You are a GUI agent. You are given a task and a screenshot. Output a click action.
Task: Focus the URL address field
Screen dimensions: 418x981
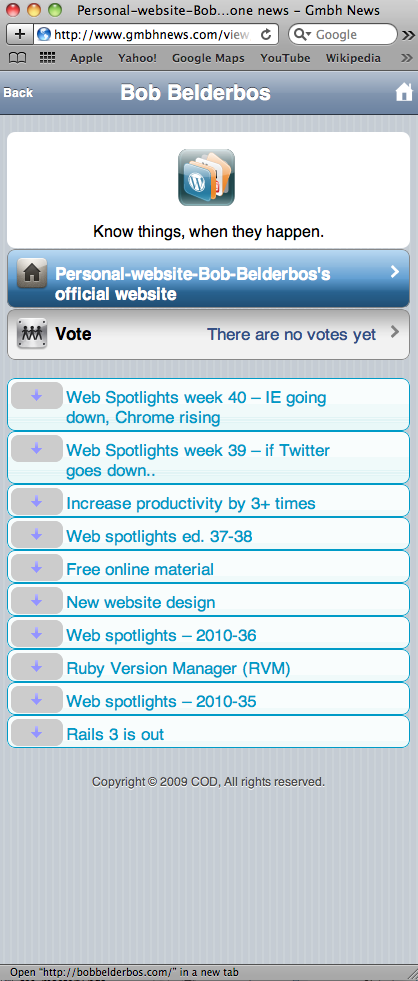(155, 34)
